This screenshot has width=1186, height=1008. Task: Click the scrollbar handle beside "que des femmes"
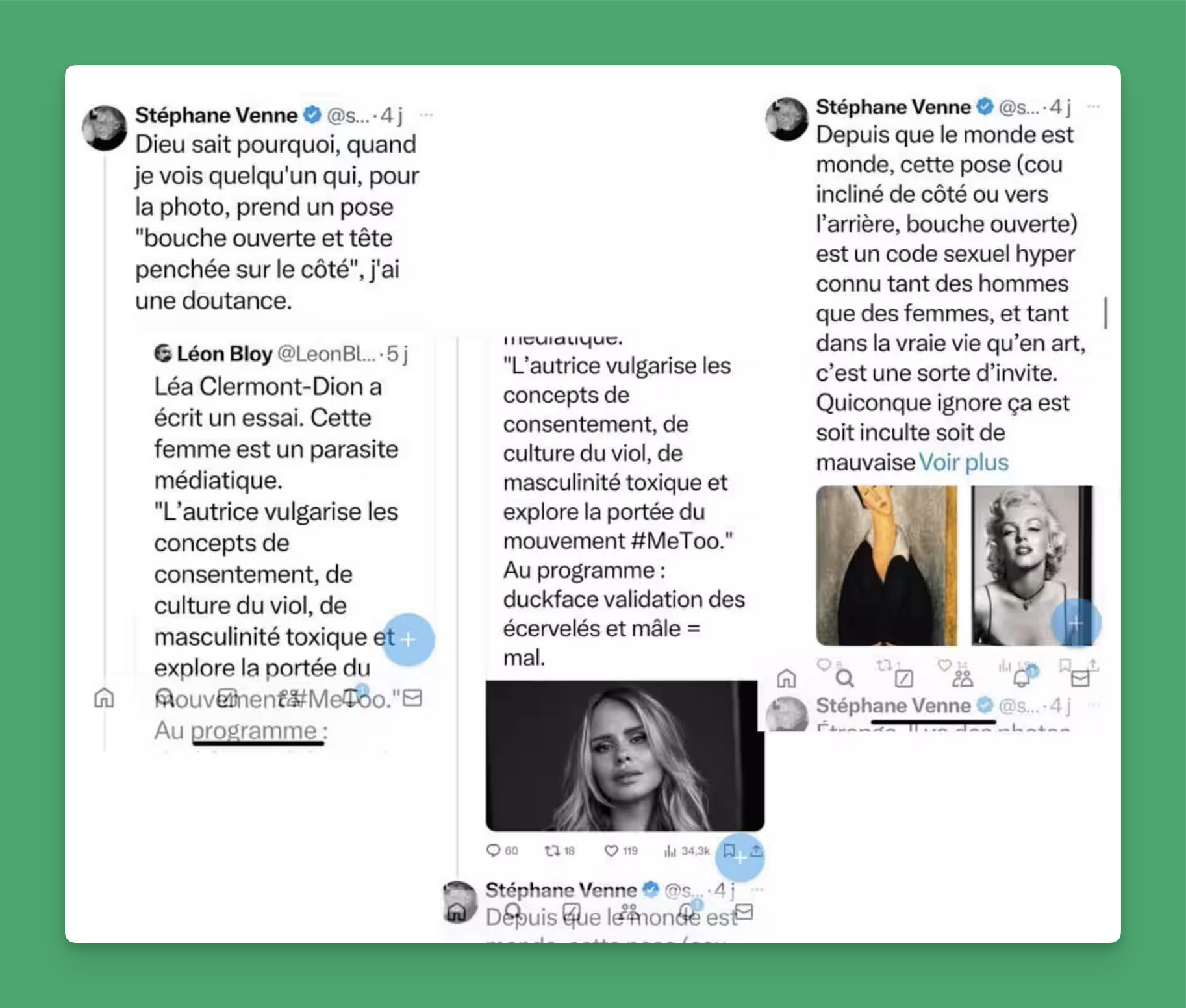pyautogui.click(x=1105, y=313)
